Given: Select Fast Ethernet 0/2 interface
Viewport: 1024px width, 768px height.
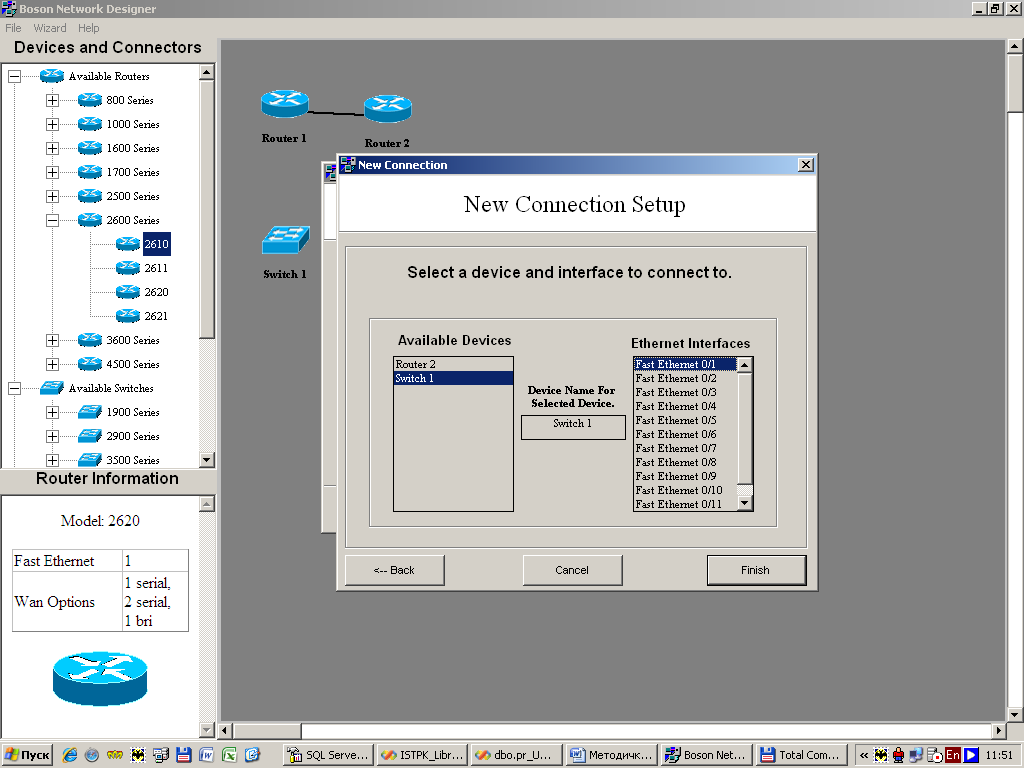Looking at the screenshot, I should click(x=685, y=378).
